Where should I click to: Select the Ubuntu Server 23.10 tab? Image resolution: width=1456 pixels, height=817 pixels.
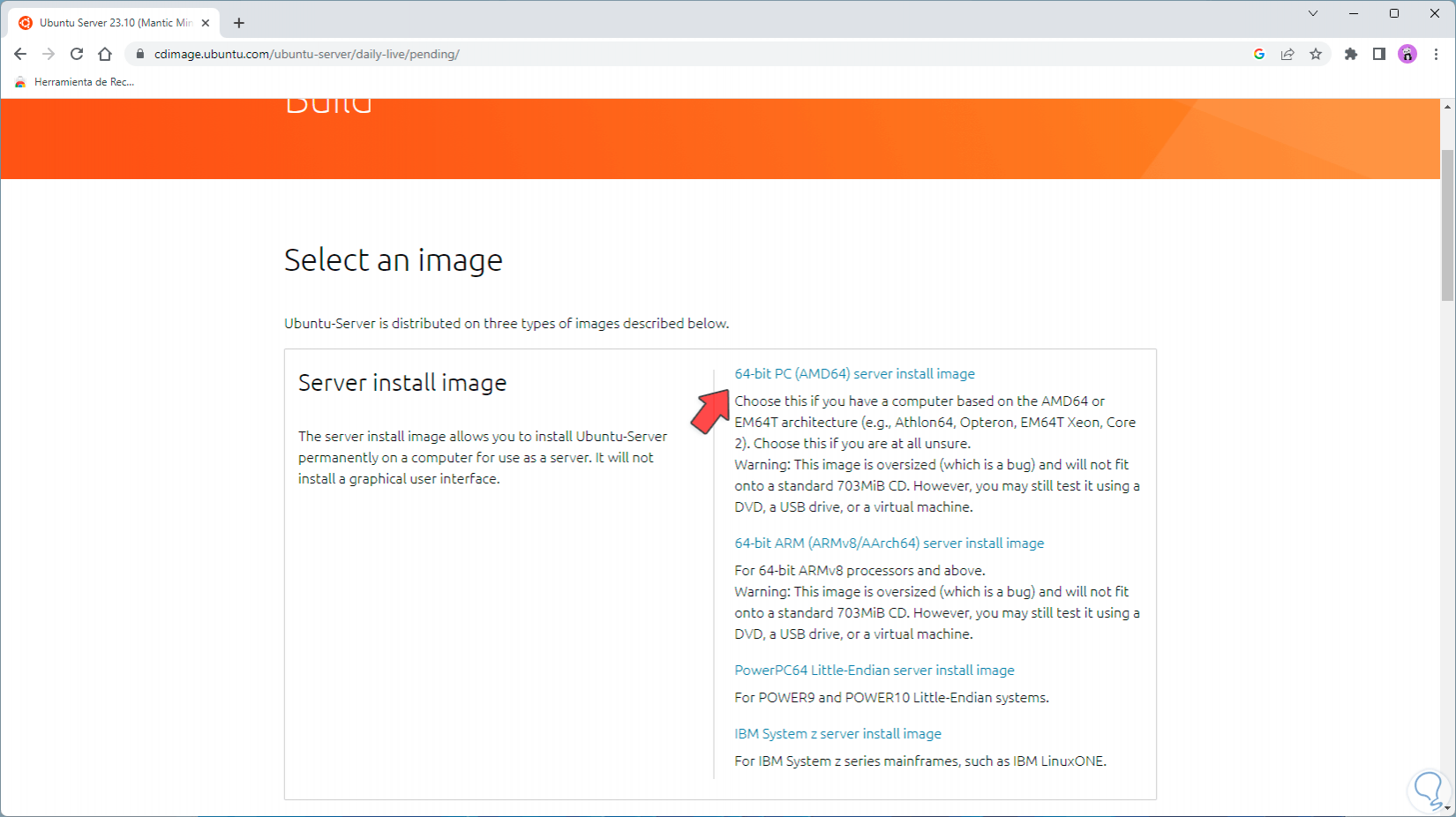point(114,23)
